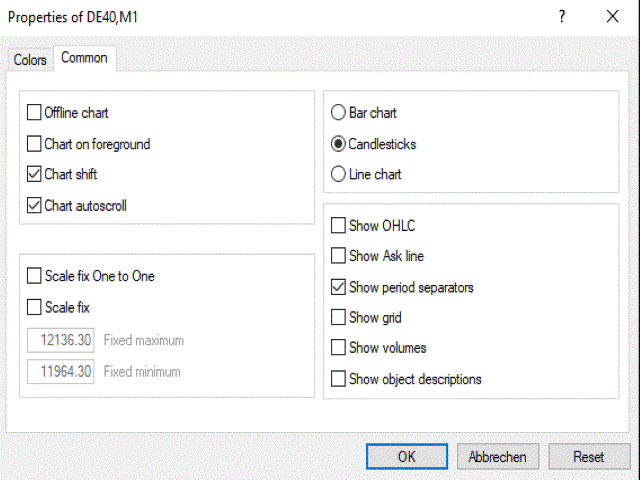Viewport: 640px width, 480px height.
Task: Switch to the Colors tab
Action: [x=30, y=60]
